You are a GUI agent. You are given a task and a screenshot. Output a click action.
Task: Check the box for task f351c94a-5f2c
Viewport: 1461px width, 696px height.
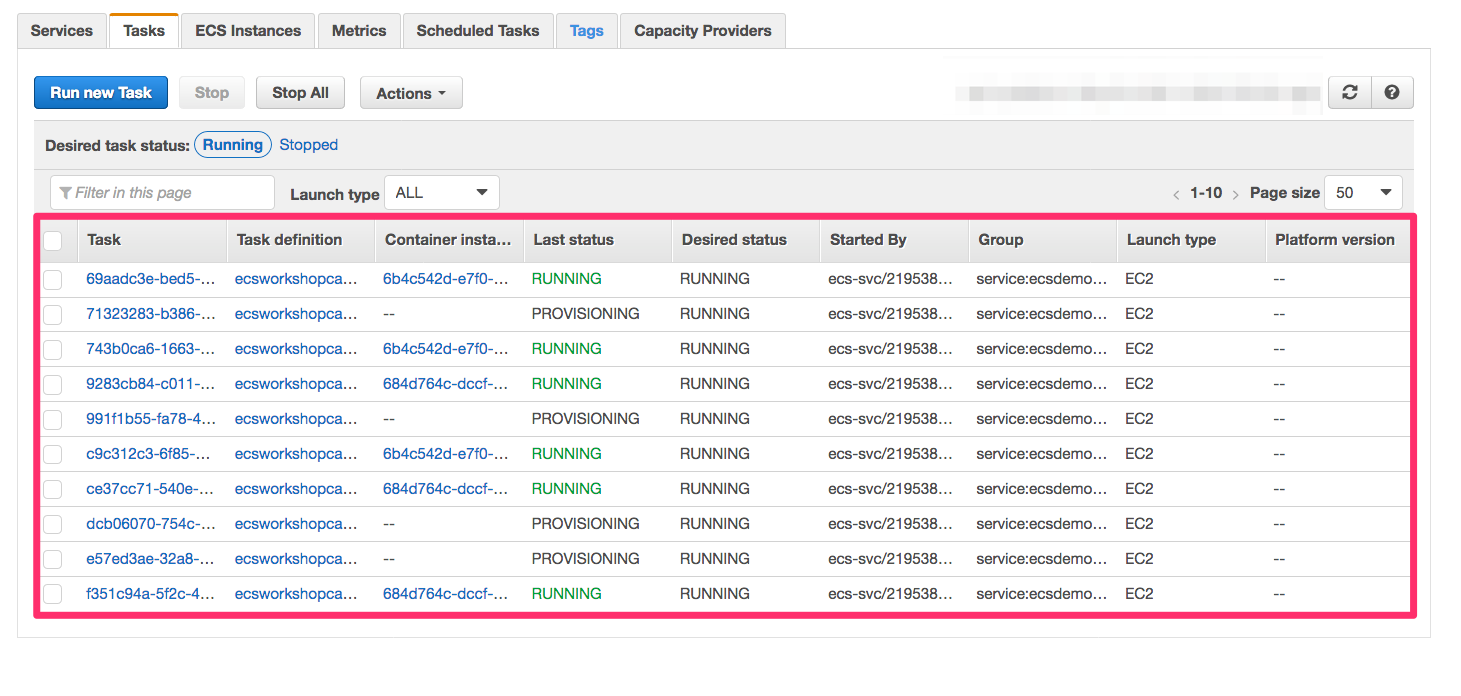pos(53,594)
